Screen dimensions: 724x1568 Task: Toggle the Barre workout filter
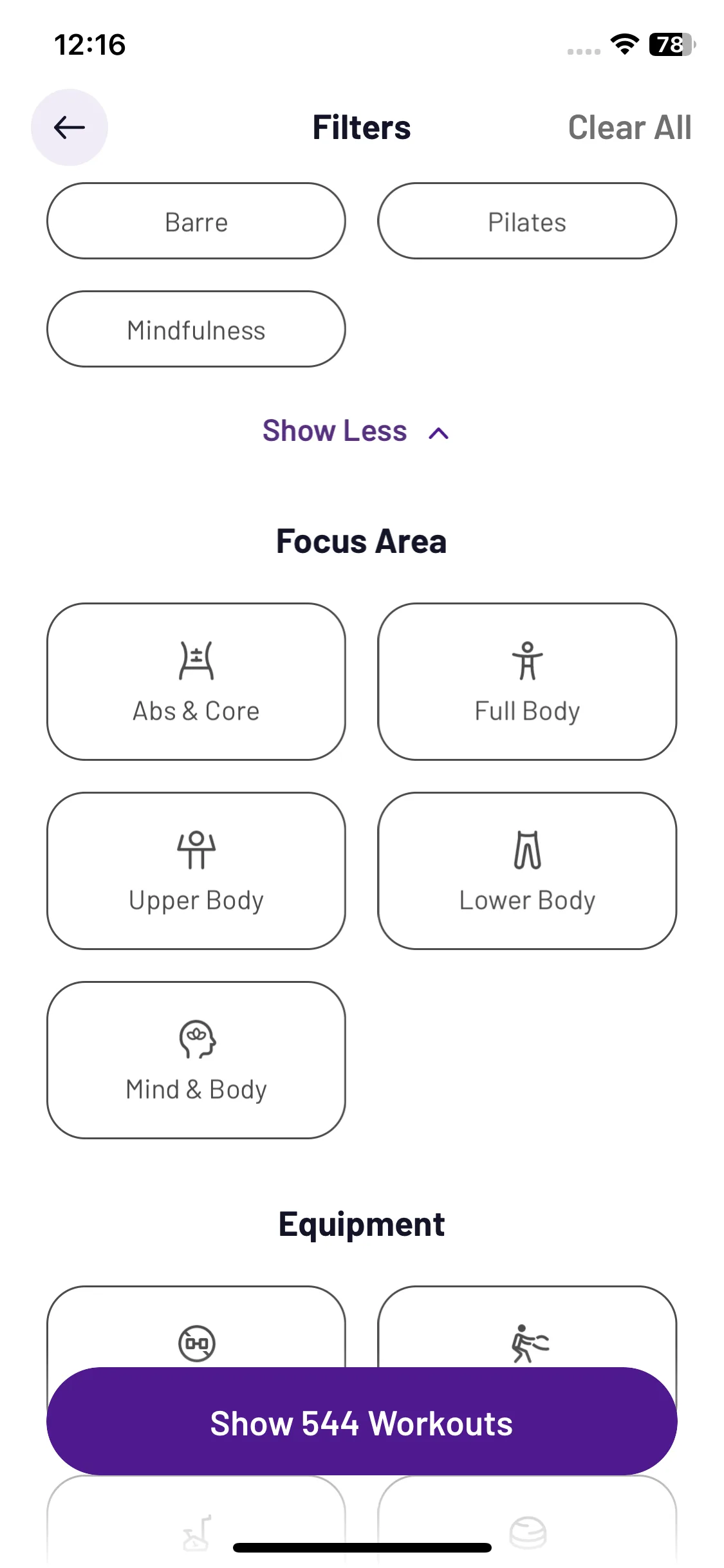pyautogui.click(x=196, y=221)
